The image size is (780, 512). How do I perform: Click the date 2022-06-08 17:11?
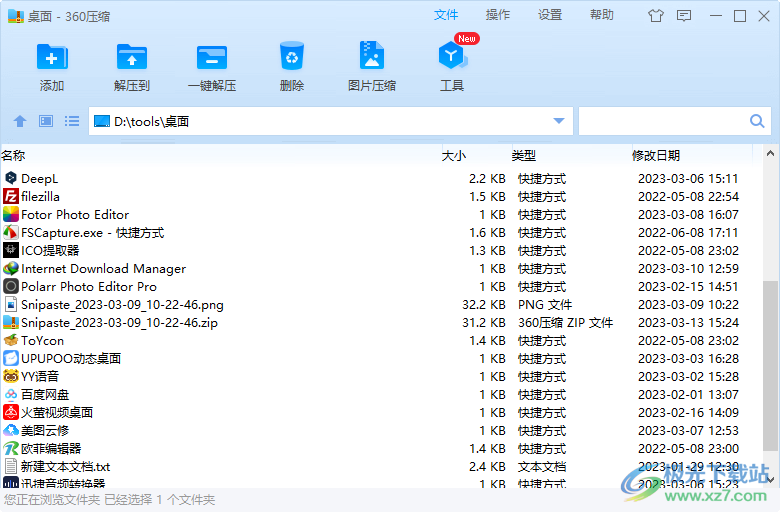coord(688,232)
